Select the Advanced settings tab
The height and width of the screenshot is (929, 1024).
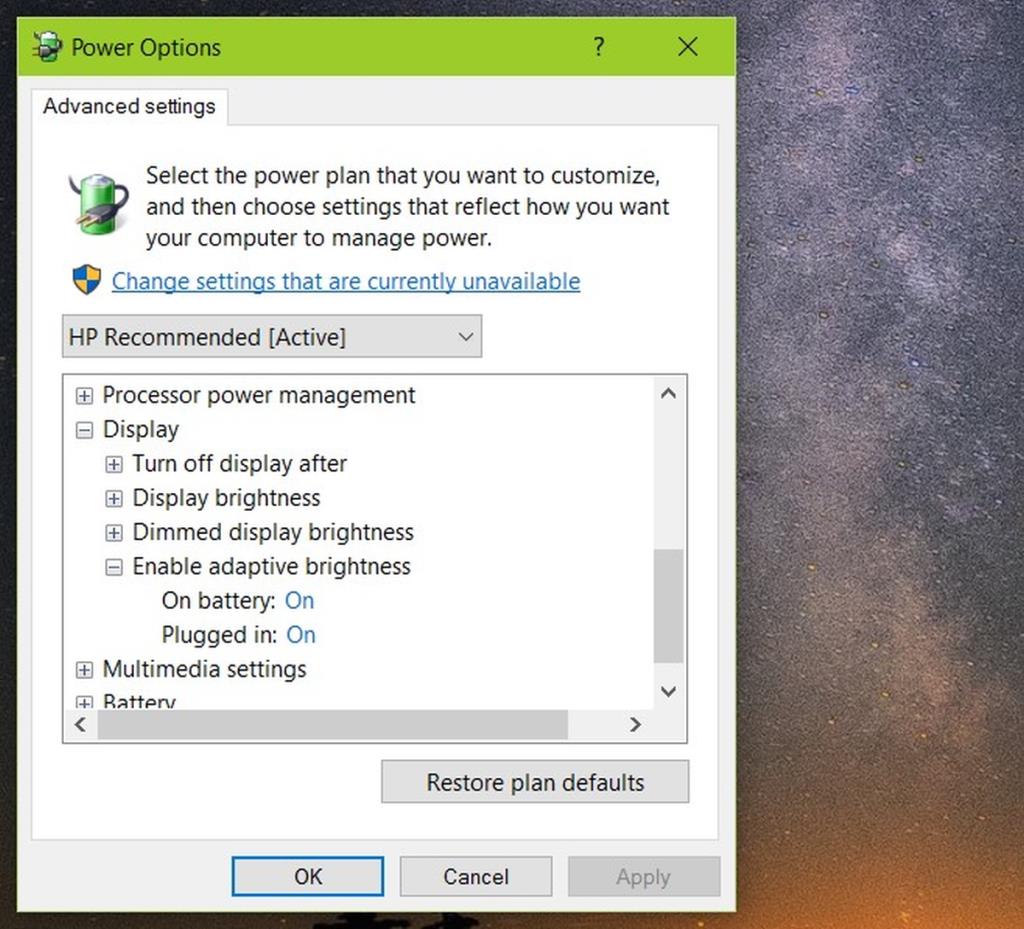pyautogui.click(x=128, y=106)
